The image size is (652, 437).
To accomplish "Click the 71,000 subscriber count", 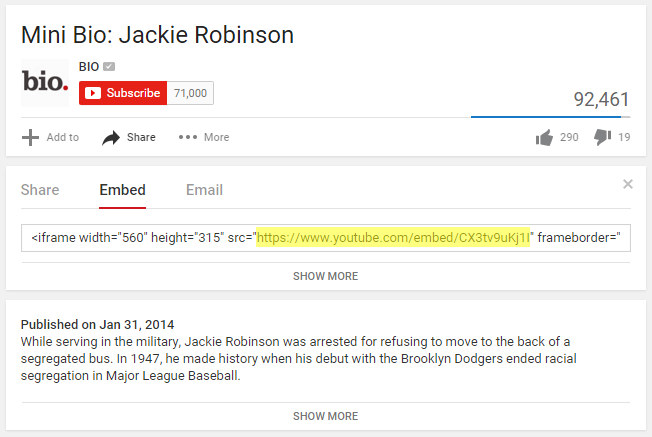I will tap(190, 93).
